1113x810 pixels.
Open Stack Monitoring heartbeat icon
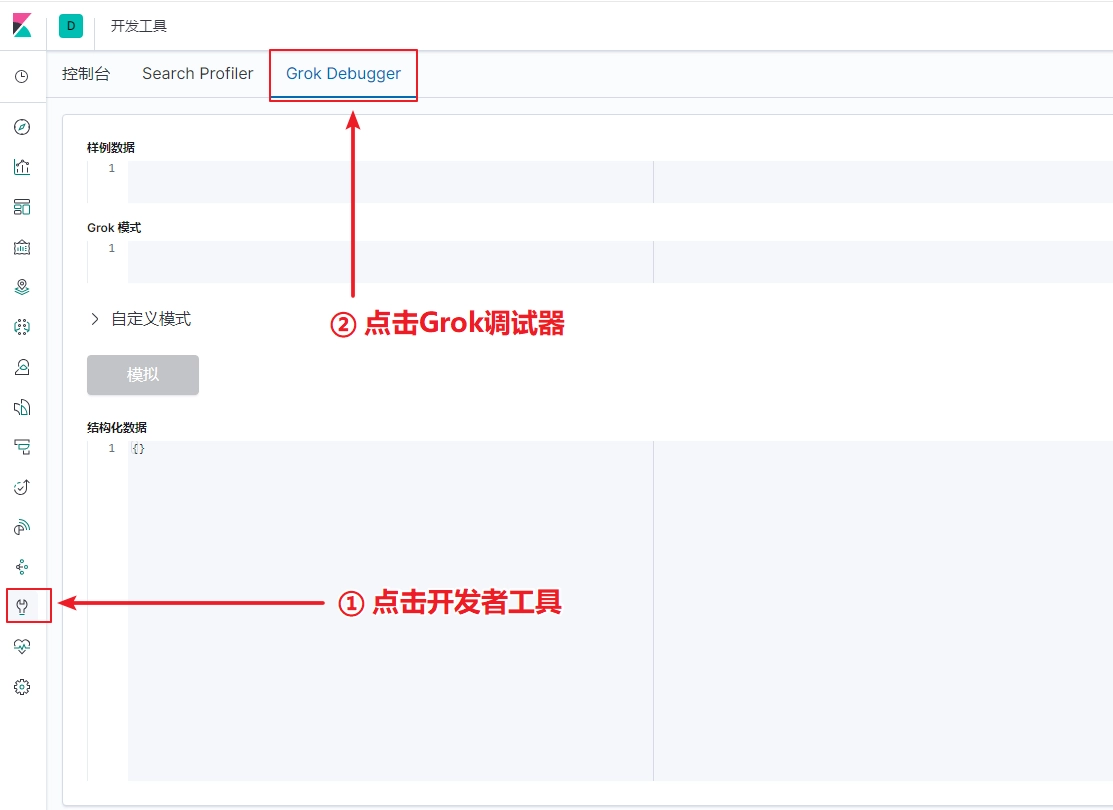[x=22, y=647]
